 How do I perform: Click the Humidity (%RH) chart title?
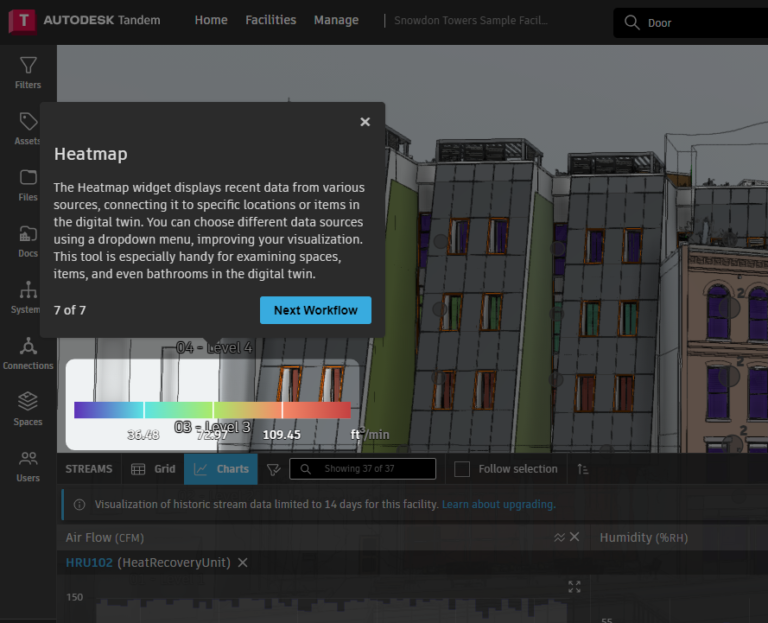[644, 538]
